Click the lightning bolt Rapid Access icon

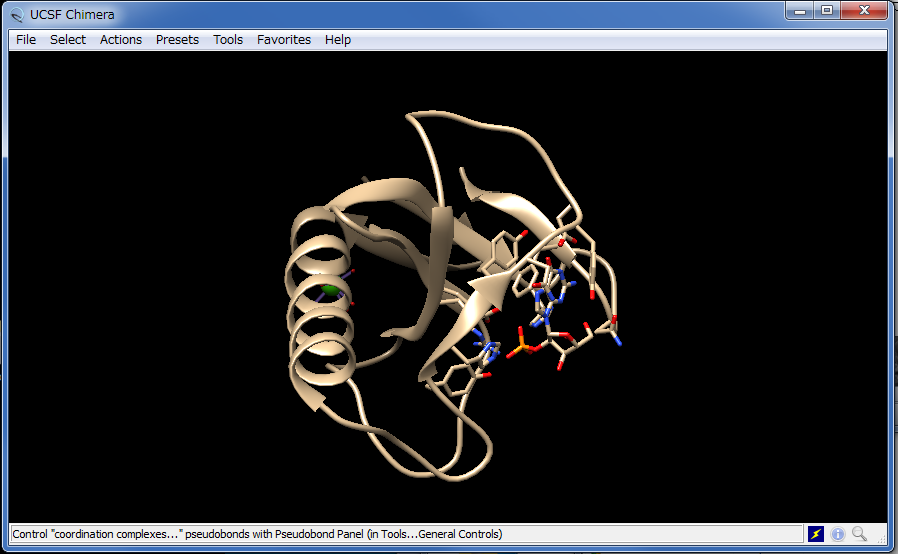pos(816,534)
